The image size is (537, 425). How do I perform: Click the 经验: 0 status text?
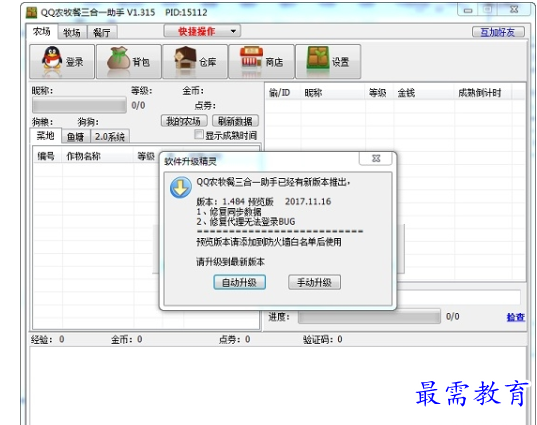point(48,339)
